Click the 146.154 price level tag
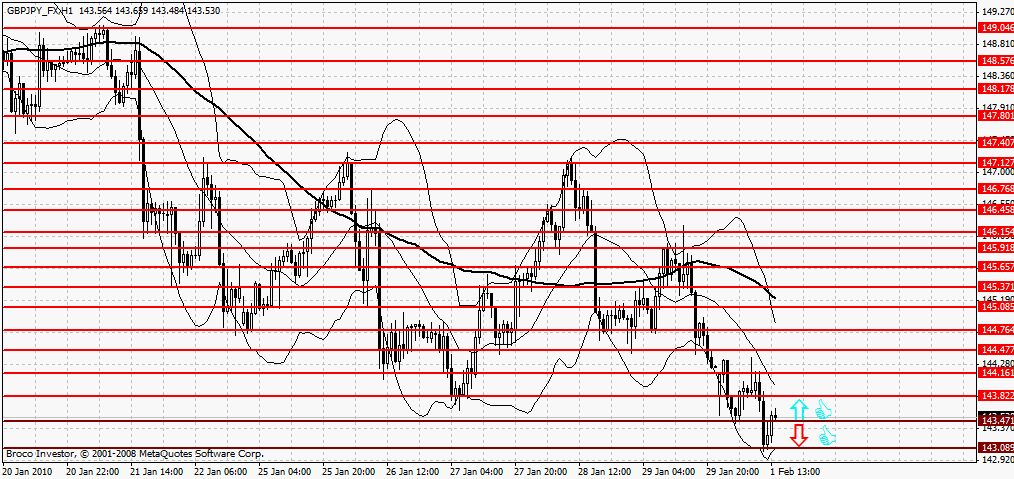Image resolution: width=1014 pixels, height=479 pixels. point(994,231)
